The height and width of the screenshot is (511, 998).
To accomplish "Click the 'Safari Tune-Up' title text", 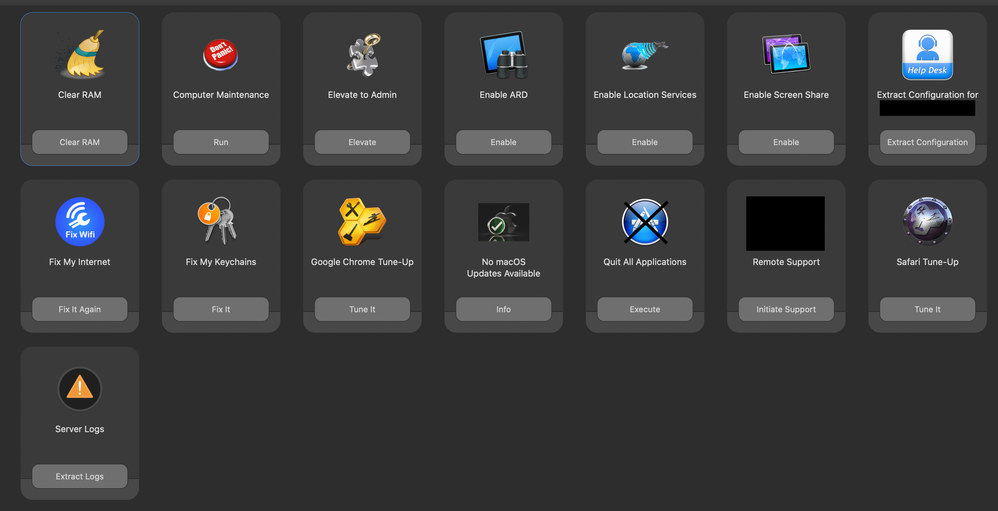I will 927,262.
